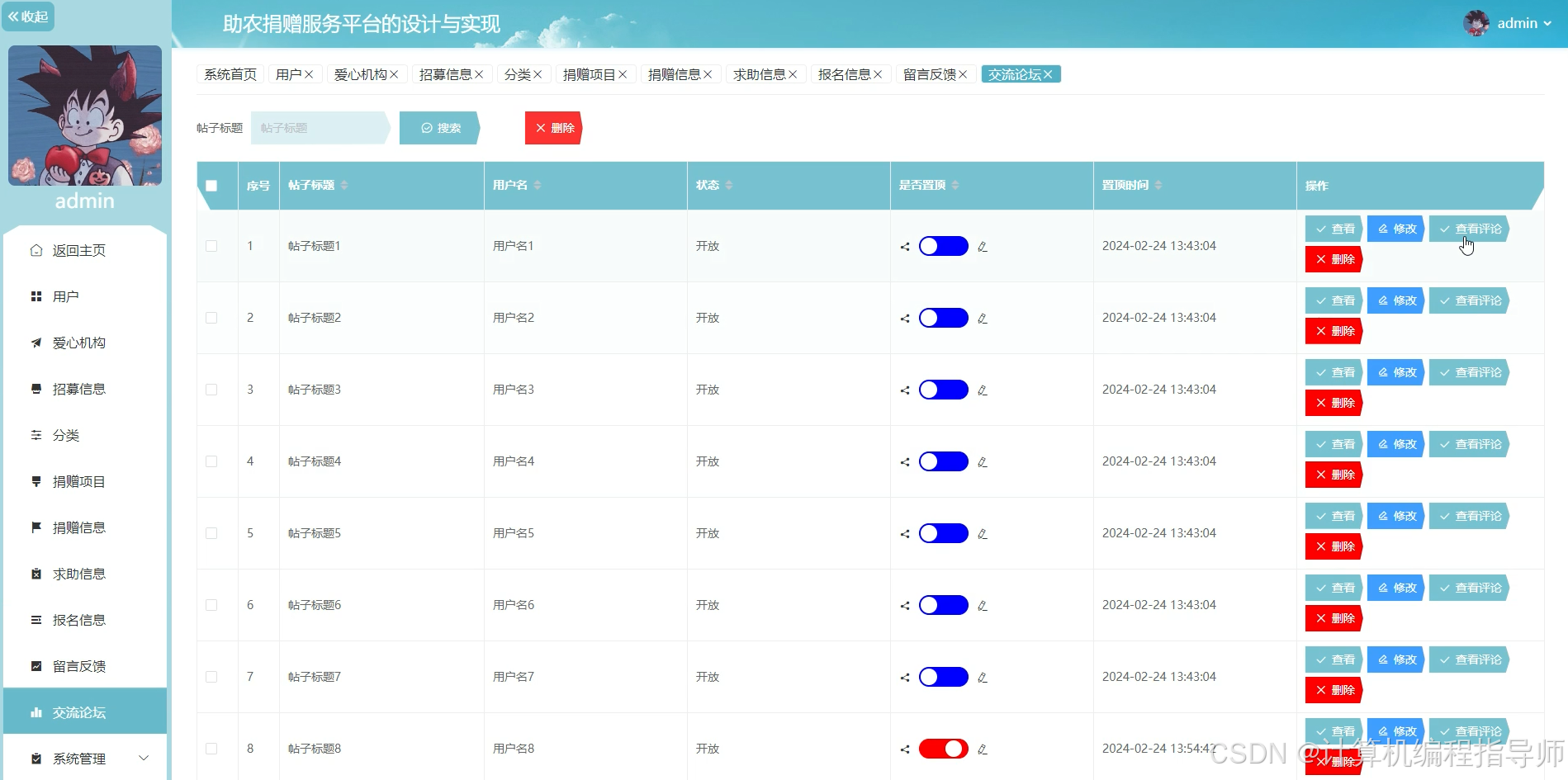Close the 交流论坛 tab with its X
Image resolution: width=1568 pixels, height=780 pixels.
click(x=1048, y=74)
